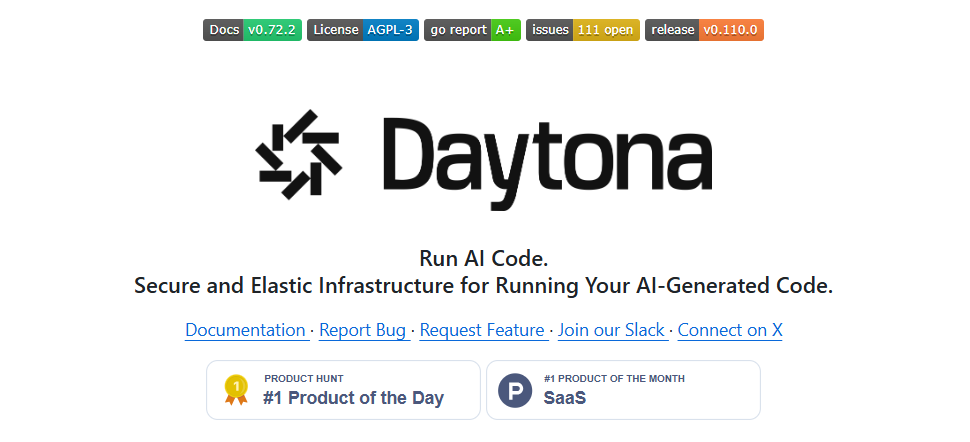970x442 pixels.
Task: Follow the Report Bug link
Action: [363, 330]
